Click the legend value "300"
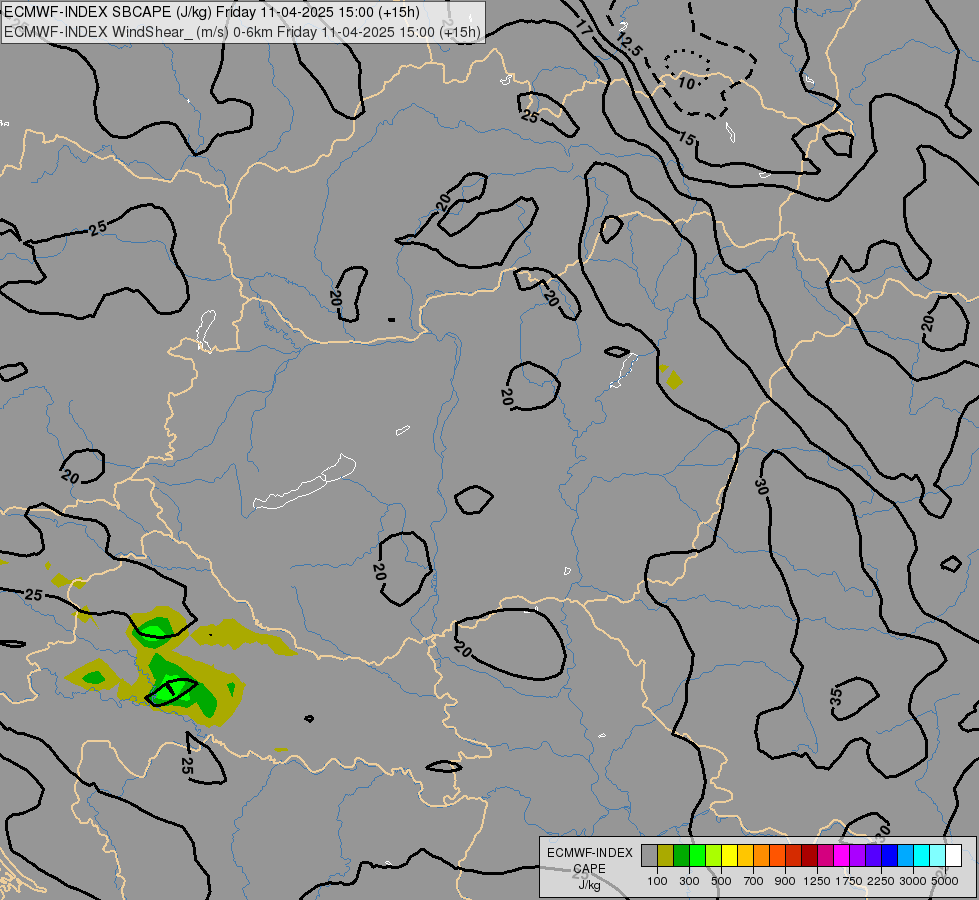The width and height of the screenshot is (979, 900). (x=689, y=881)
